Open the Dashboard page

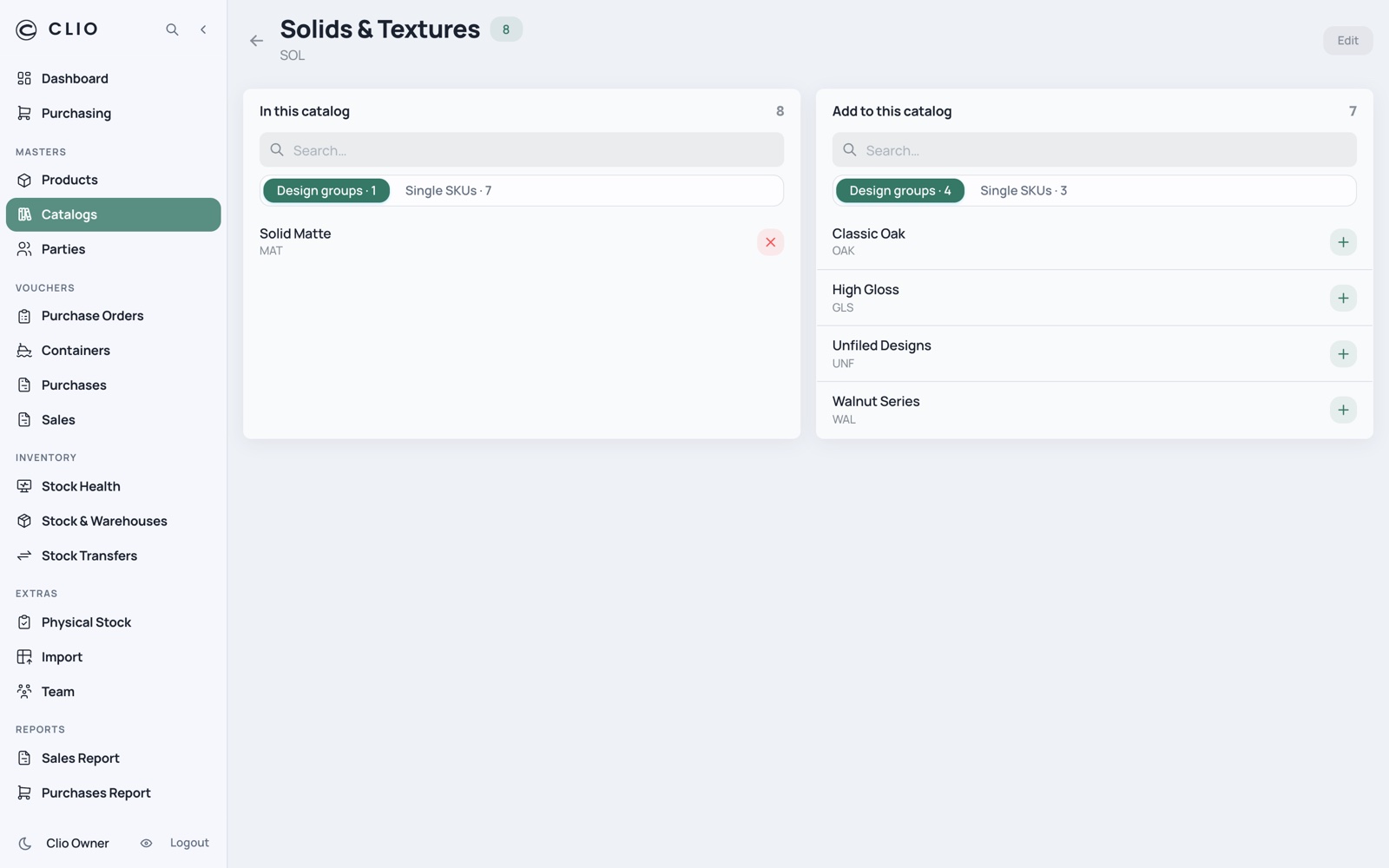point(114,78)
